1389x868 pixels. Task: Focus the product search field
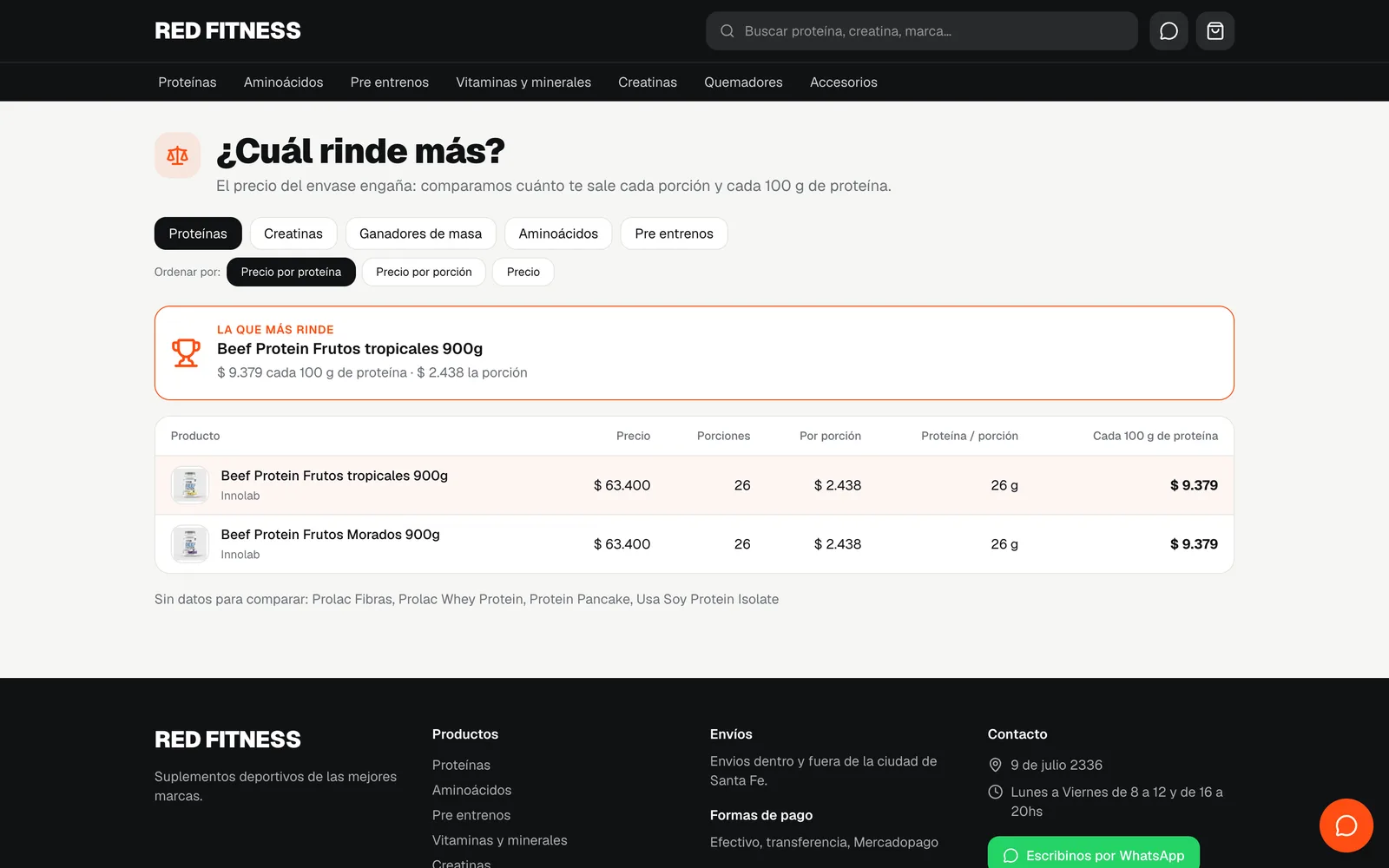(x=922, y=31)
